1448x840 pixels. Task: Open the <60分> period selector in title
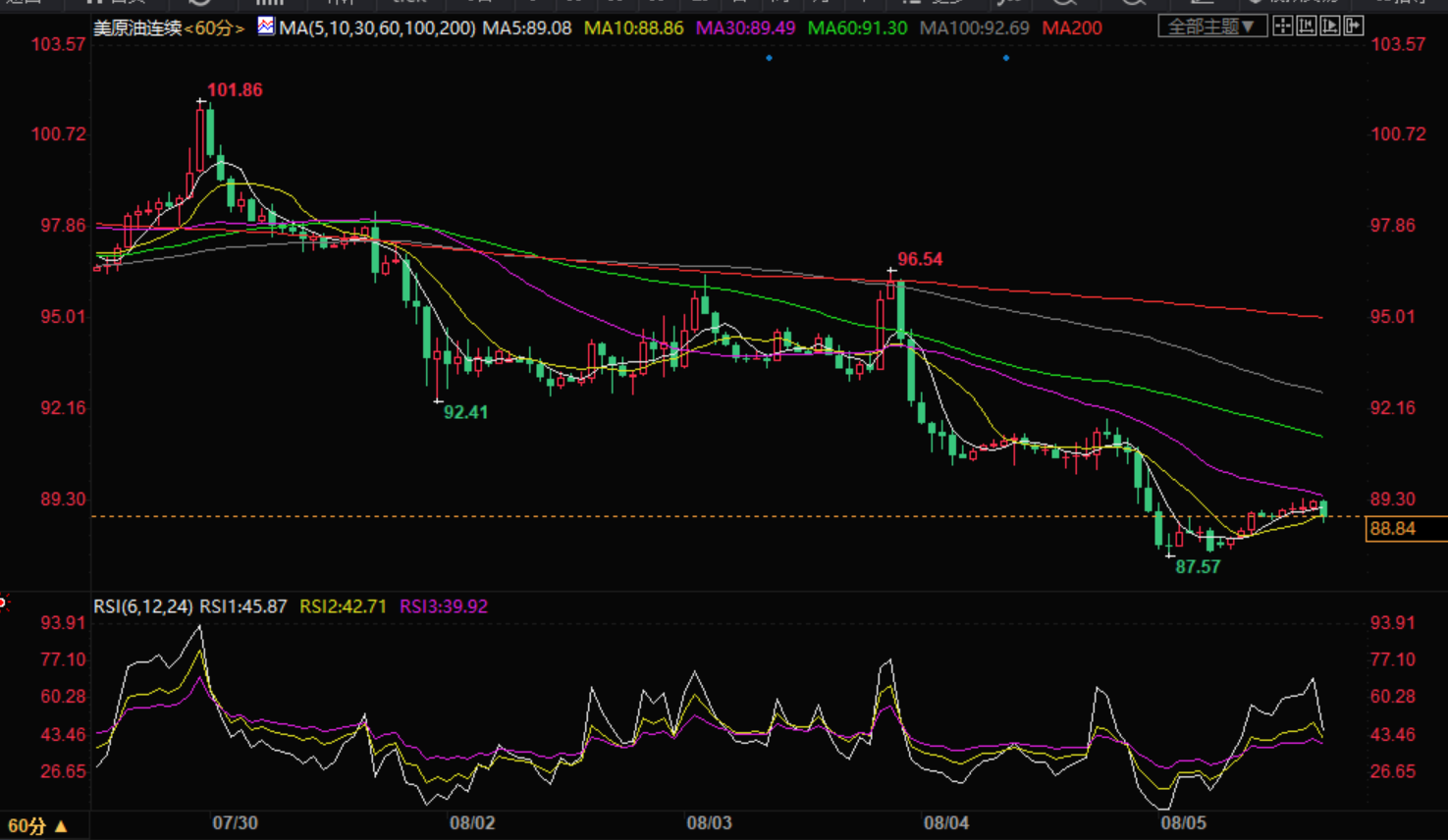[x=214, y=28]
